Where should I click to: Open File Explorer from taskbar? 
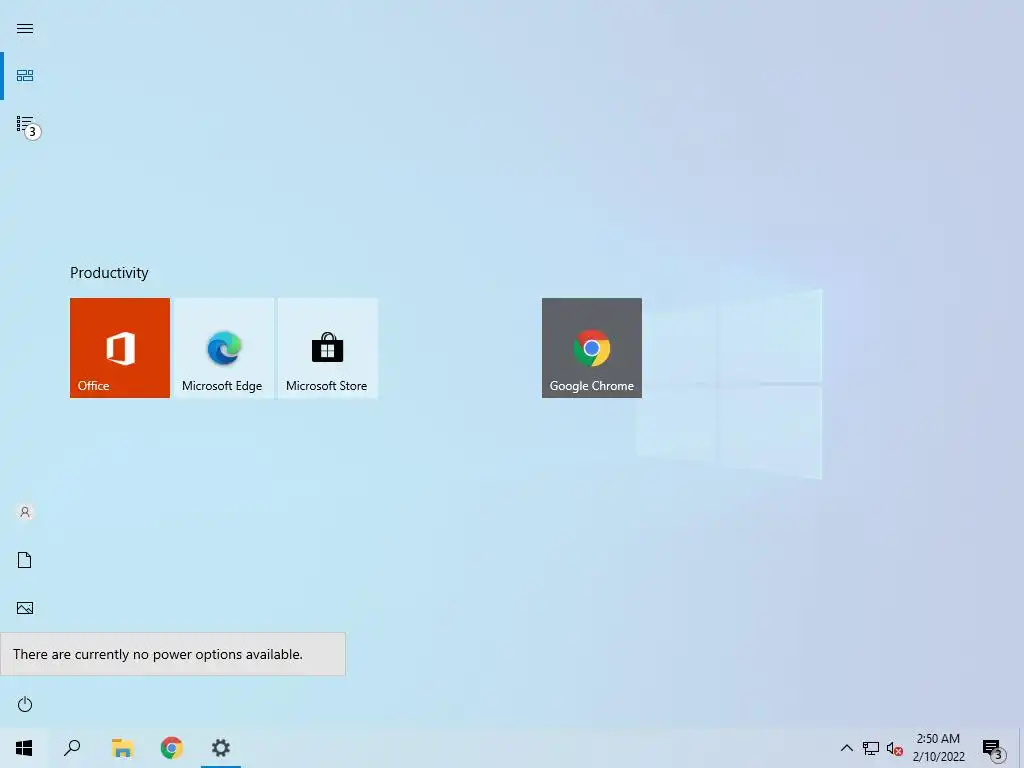point(122,748)
